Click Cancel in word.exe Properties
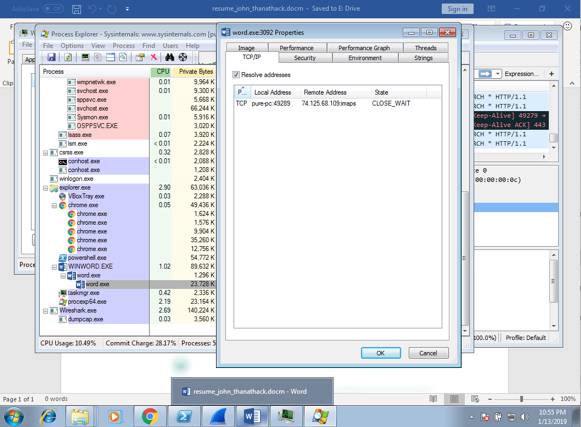The height and width of the screenshot is (427, 581). point(428,353)
